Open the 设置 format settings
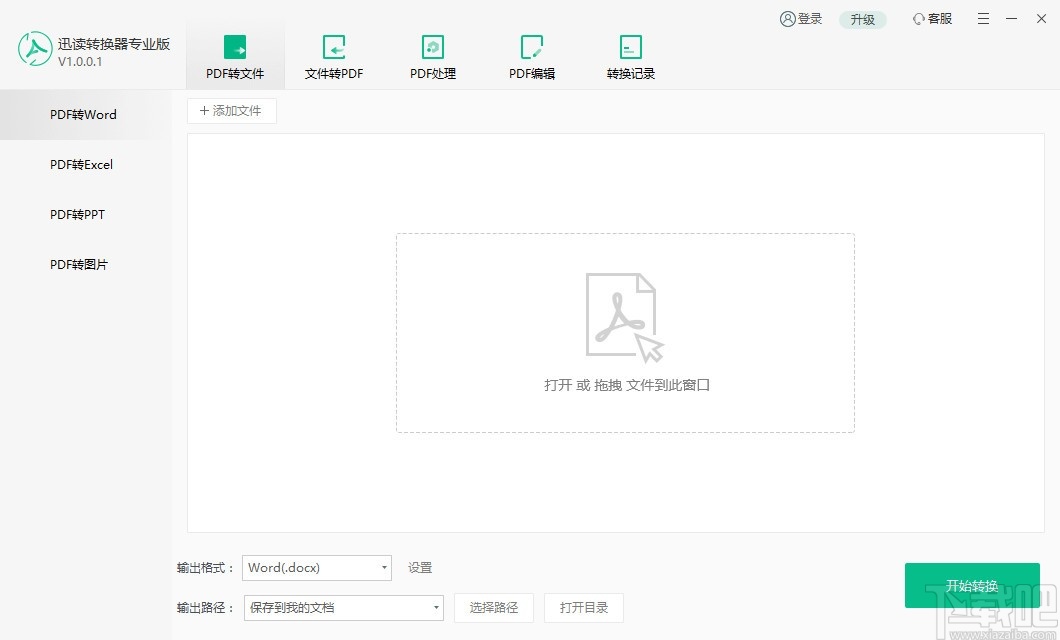 pos(419,567)
